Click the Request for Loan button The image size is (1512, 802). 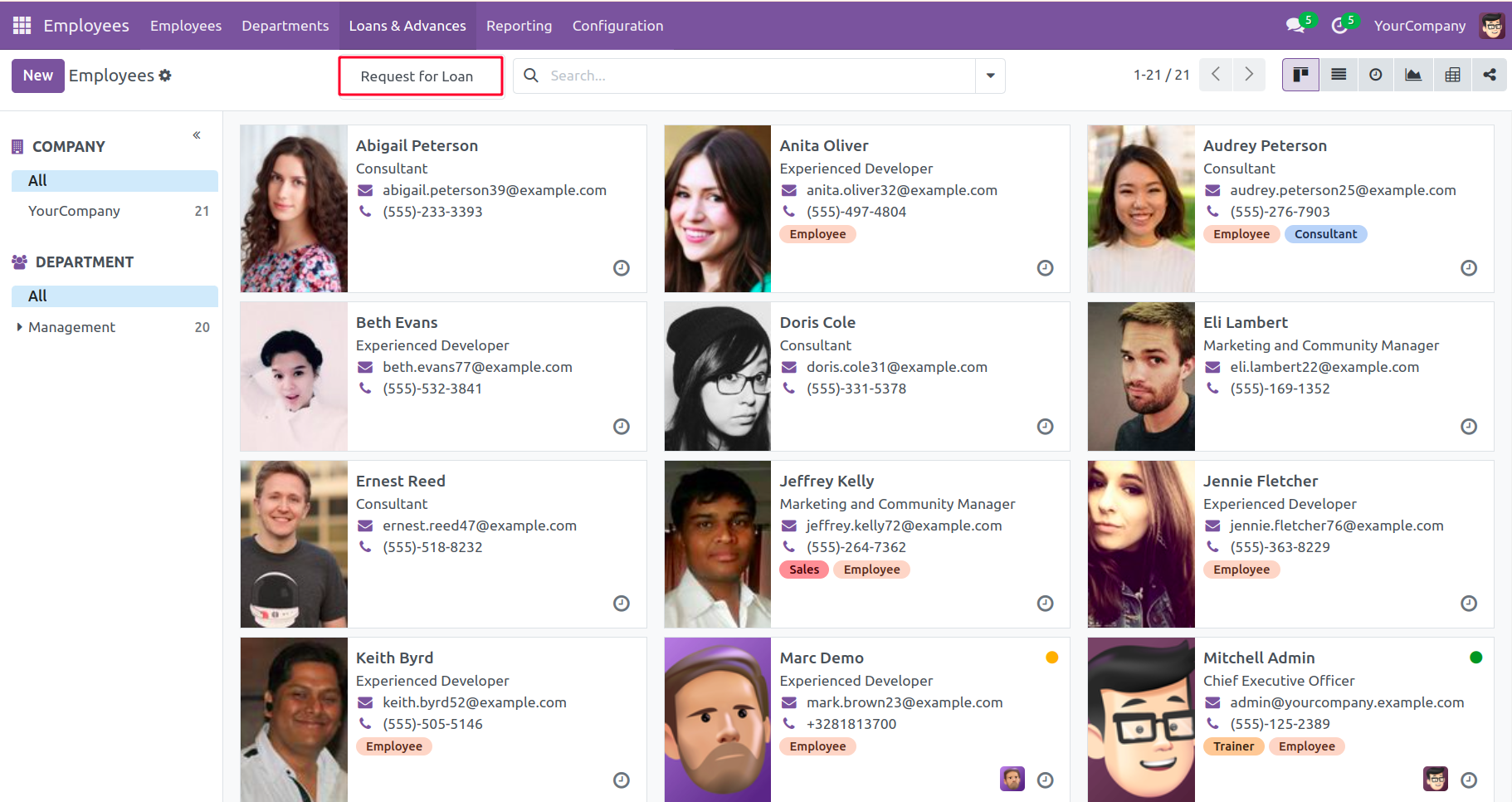coord(421,76)
